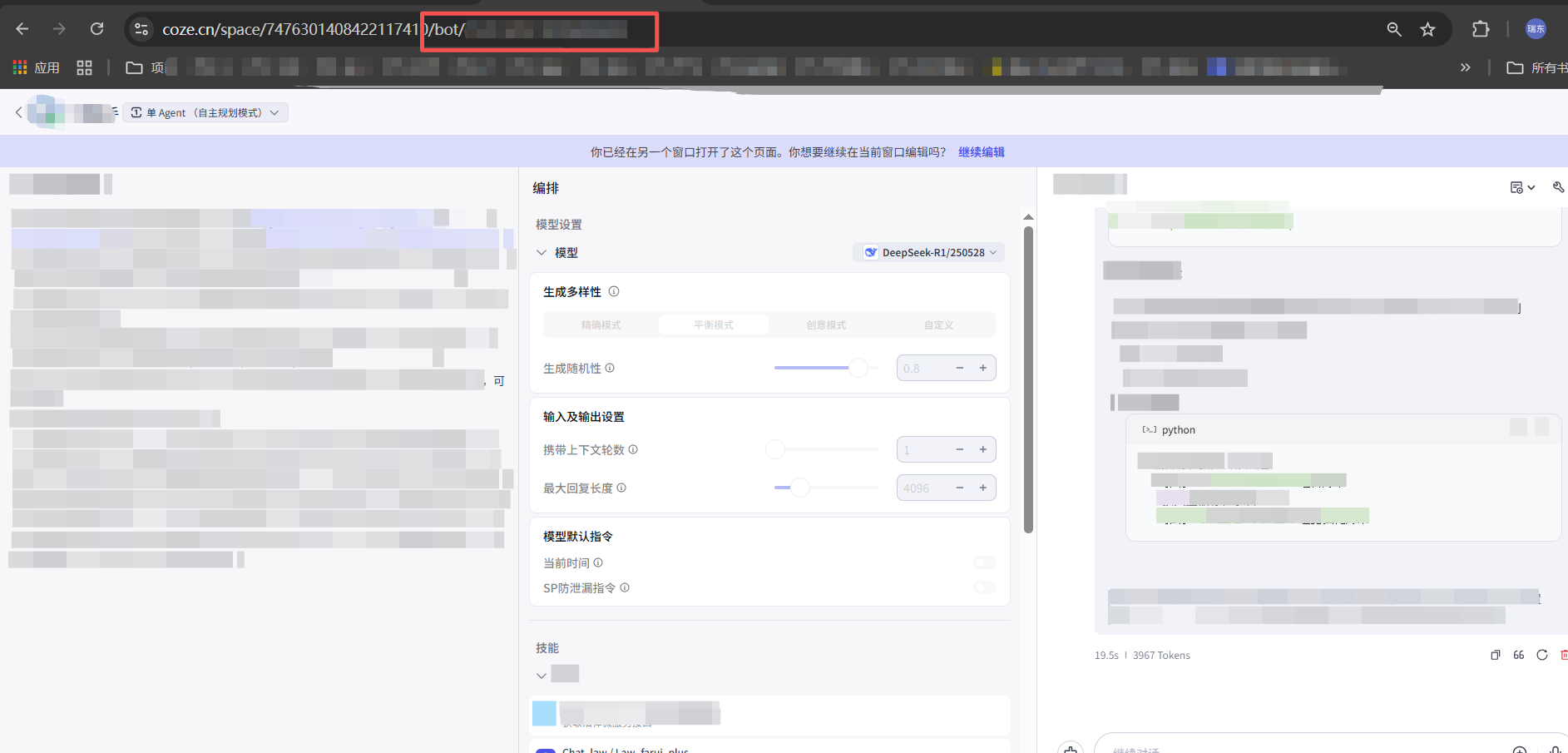Adjust the 最大回复长度 slider handle
This screenshot has height=753, width=1568.
800,488
